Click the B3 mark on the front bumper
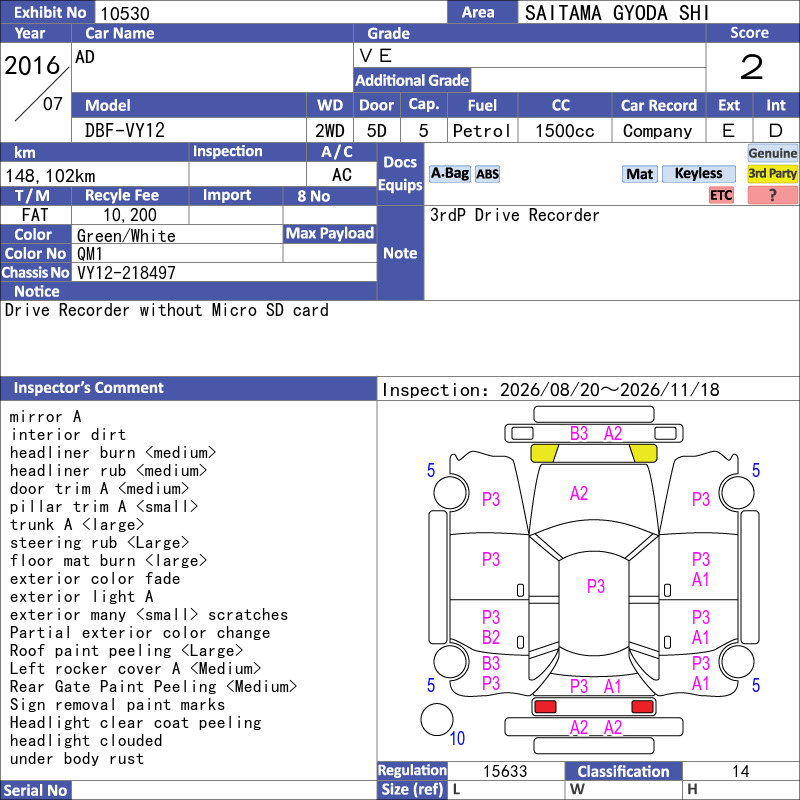Screen dimensions: 800x800 pos(579,434)
